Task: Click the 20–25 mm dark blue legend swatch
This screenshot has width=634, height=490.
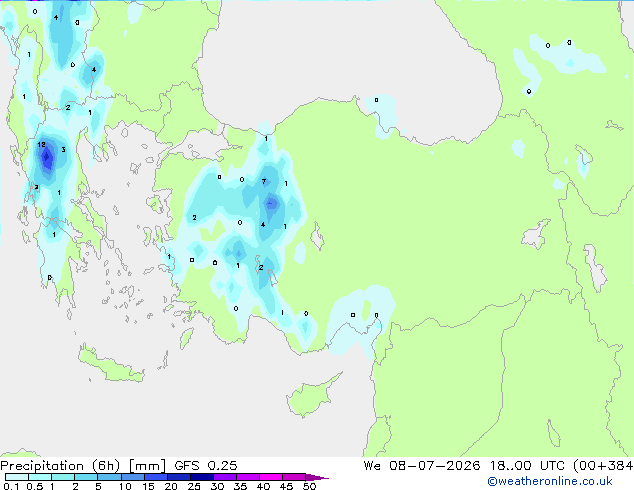Action: click(178, 477)
